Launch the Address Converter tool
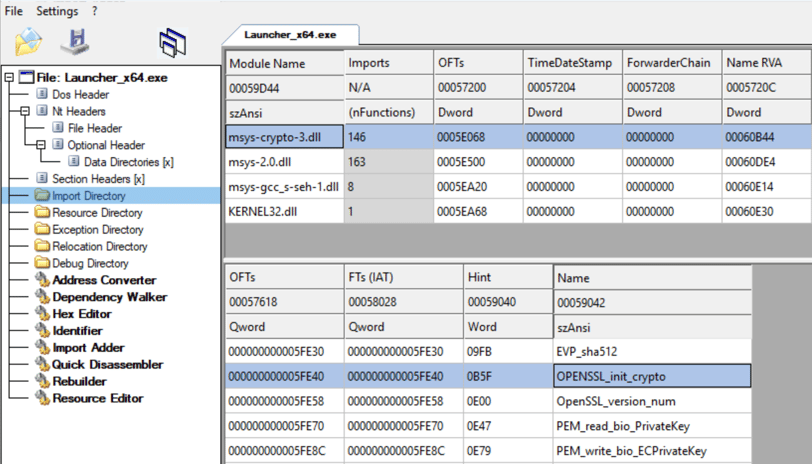The width and height of the screenshot is (812, 464). pos(104,280)
